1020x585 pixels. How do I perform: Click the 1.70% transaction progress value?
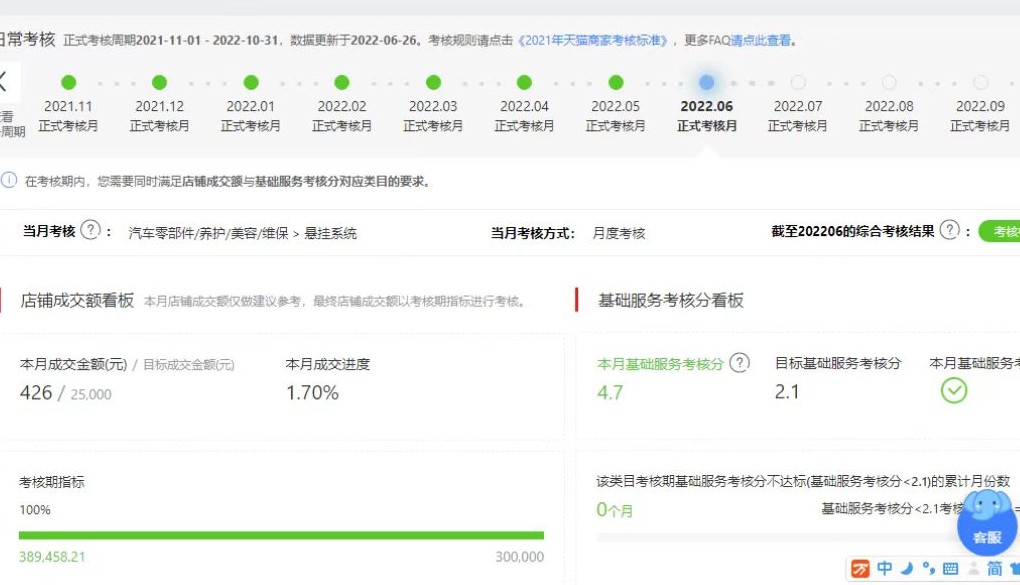(x=312, y=392)
